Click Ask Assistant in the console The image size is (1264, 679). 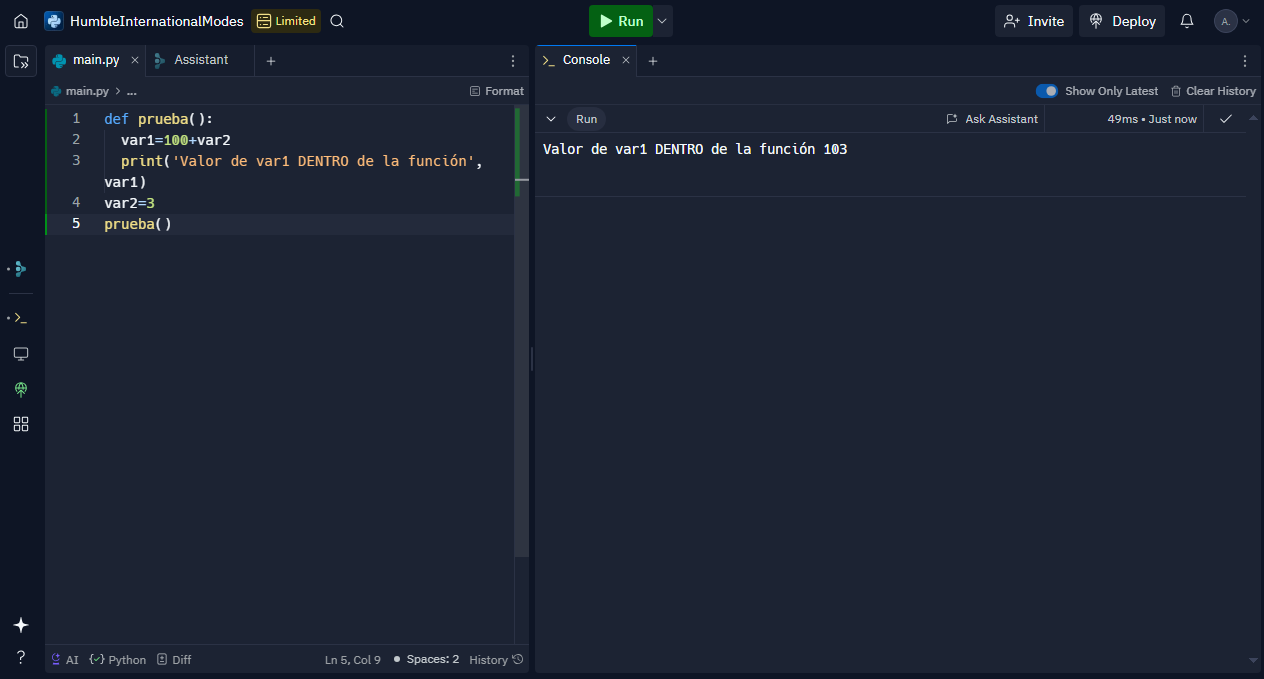pos(992,119)
